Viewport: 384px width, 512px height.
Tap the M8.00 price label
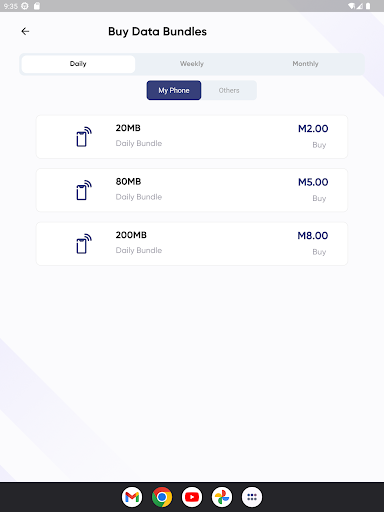[313, 236]
